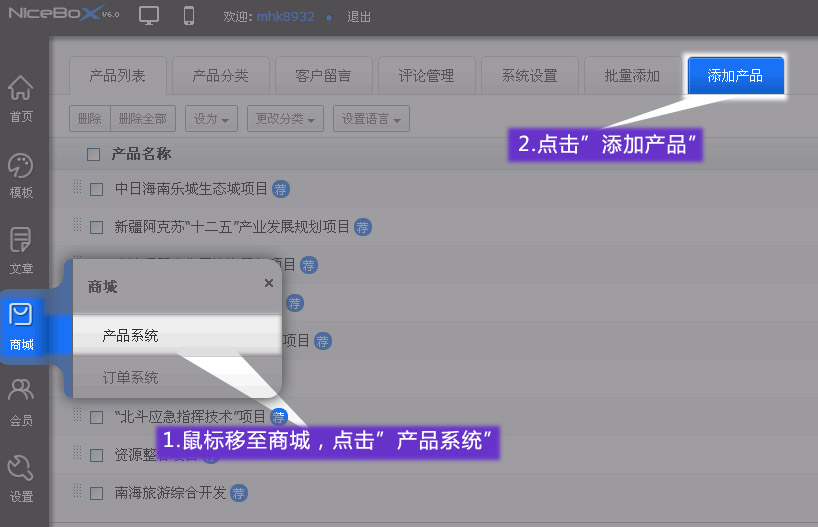Select the 模板 template palette icon
This screenshot has height=527, width=818.
point(21,174)
